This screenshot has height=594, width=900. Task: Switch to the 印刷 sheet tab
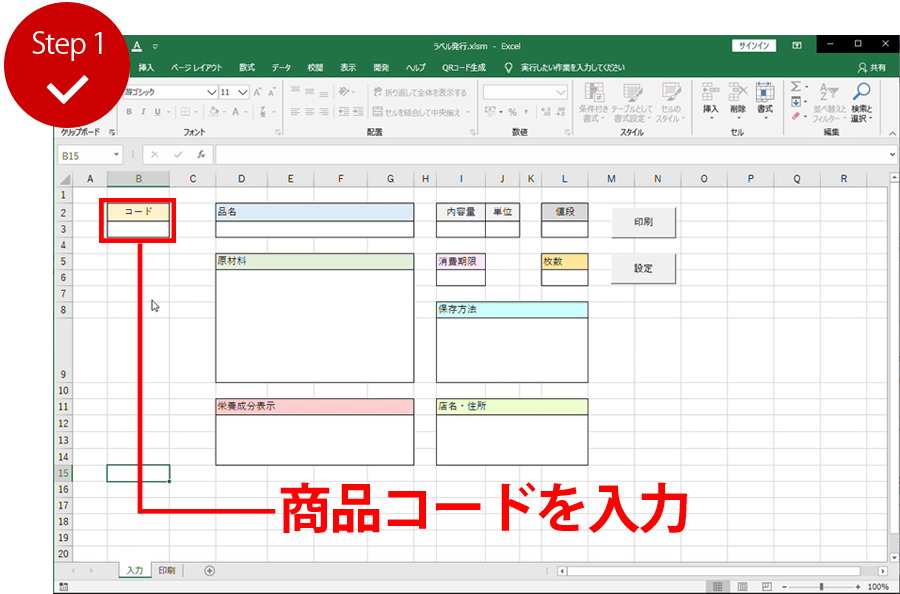tap(166, 571)
